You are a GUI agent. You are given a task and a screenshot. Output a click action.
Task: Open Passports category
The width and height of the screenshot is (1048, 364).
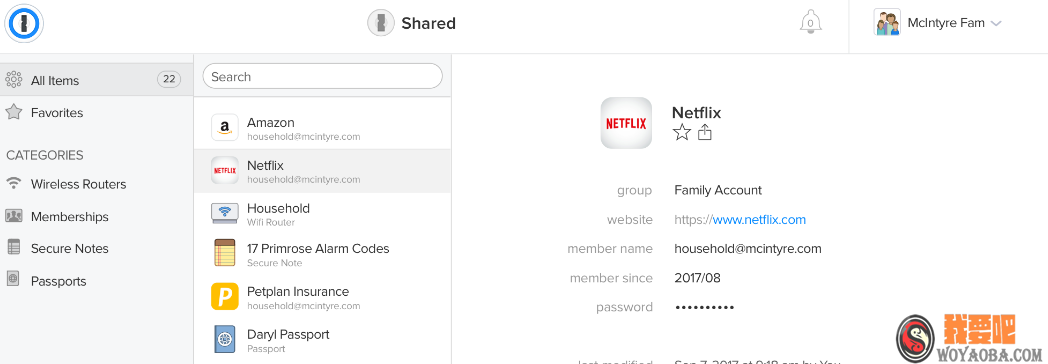[x=58, y=281]
